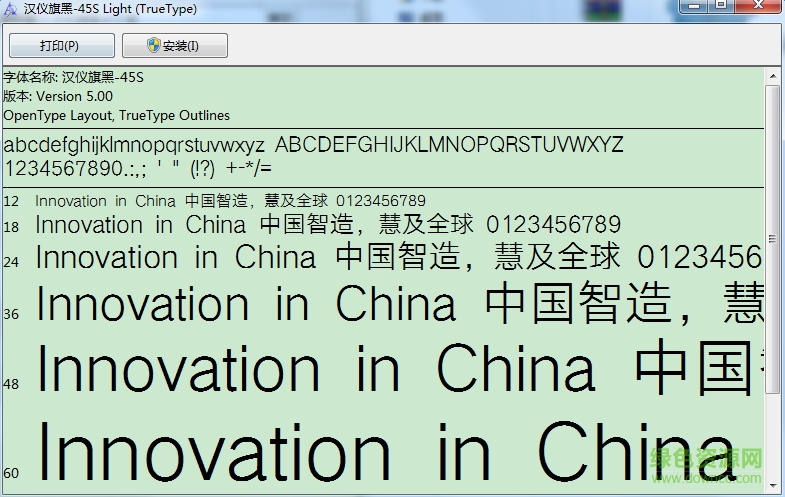The height and width of the screenshot is (497, 785).
Task: Click the 36 point sample text line
Action: [x=400, y=303]
